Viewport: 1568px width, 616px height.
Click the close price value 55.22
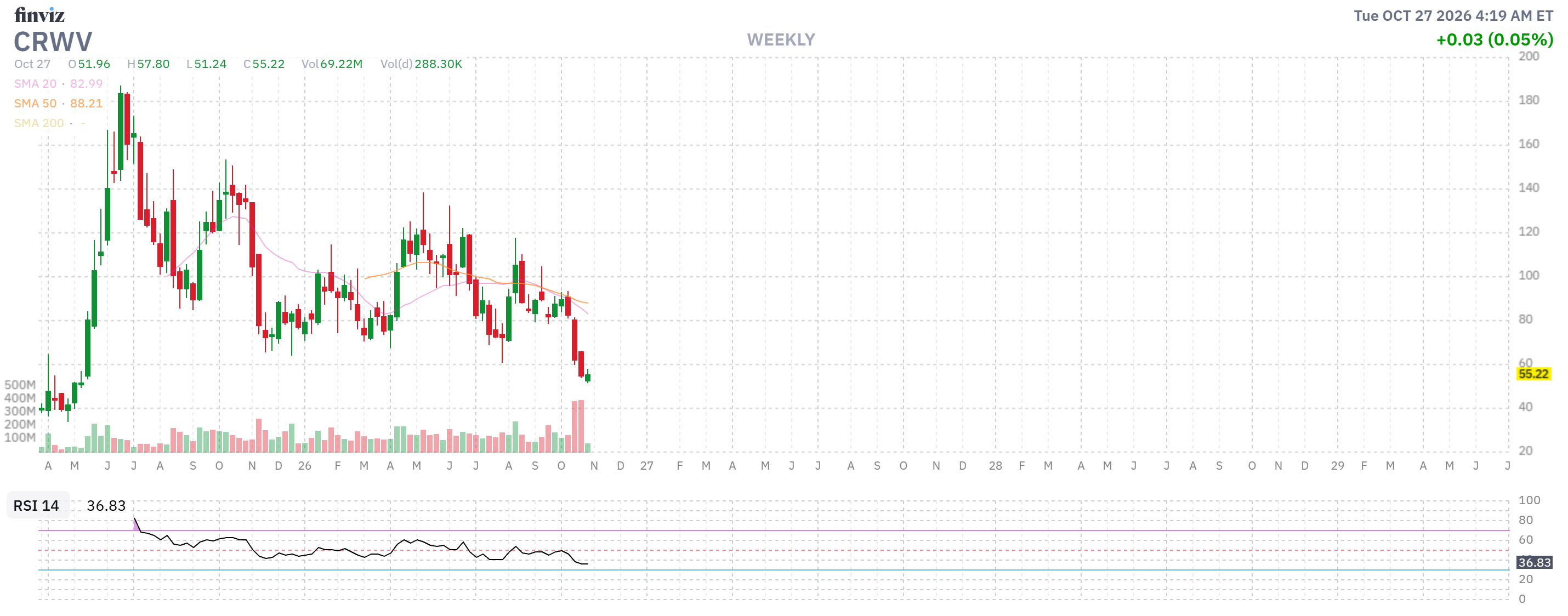tap(269, 64)
